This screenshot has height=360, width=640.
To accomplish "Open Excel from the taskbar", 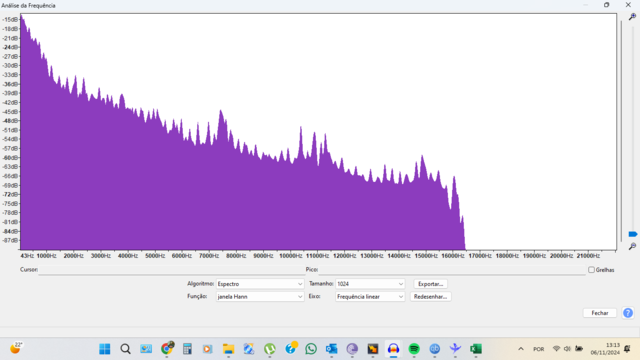I will click(476, 349).
